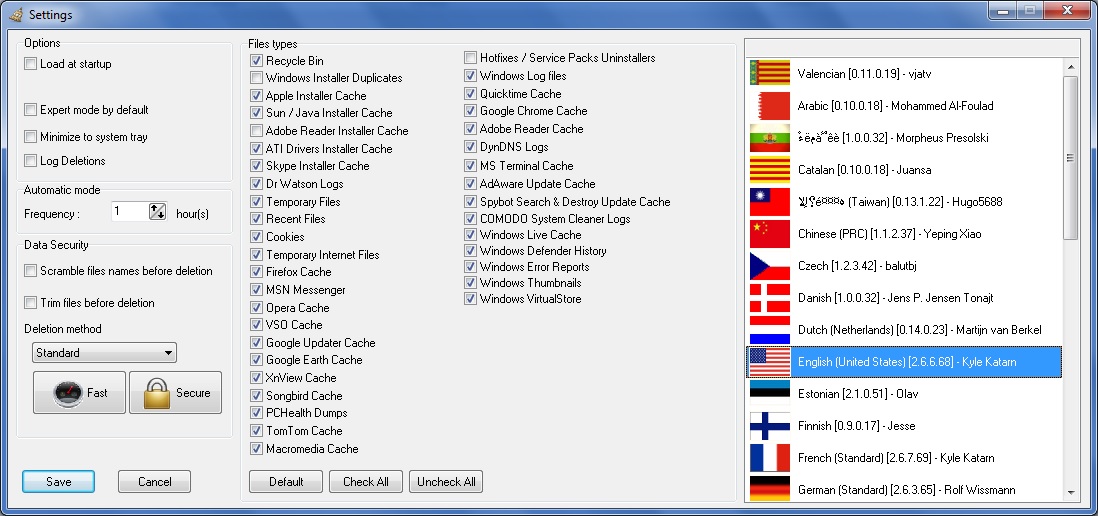Select Danish by Jens P. Jensen Tonajt

[x=904, y=298]
